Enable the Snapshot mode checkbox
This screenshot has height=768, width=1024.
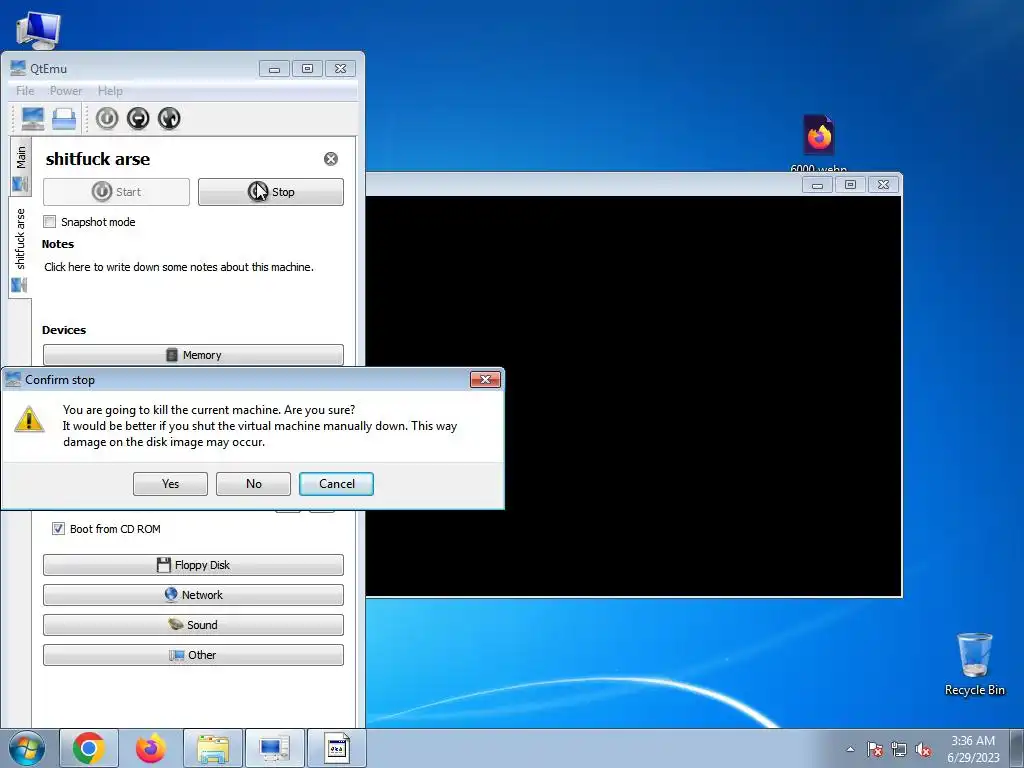(50, 221)
